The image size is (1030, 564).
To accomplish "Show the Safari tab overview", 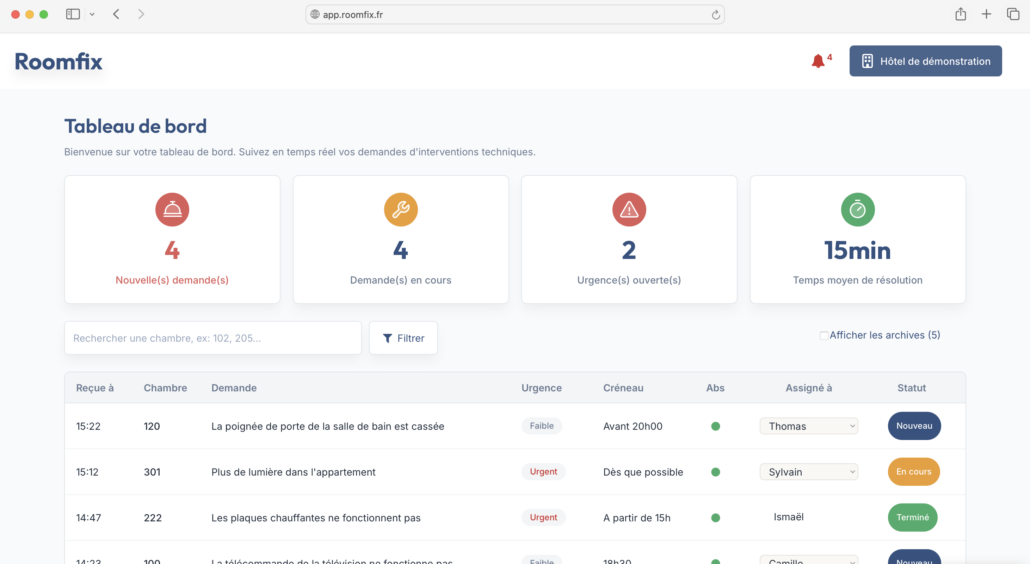I will (x=1013, y=14).
